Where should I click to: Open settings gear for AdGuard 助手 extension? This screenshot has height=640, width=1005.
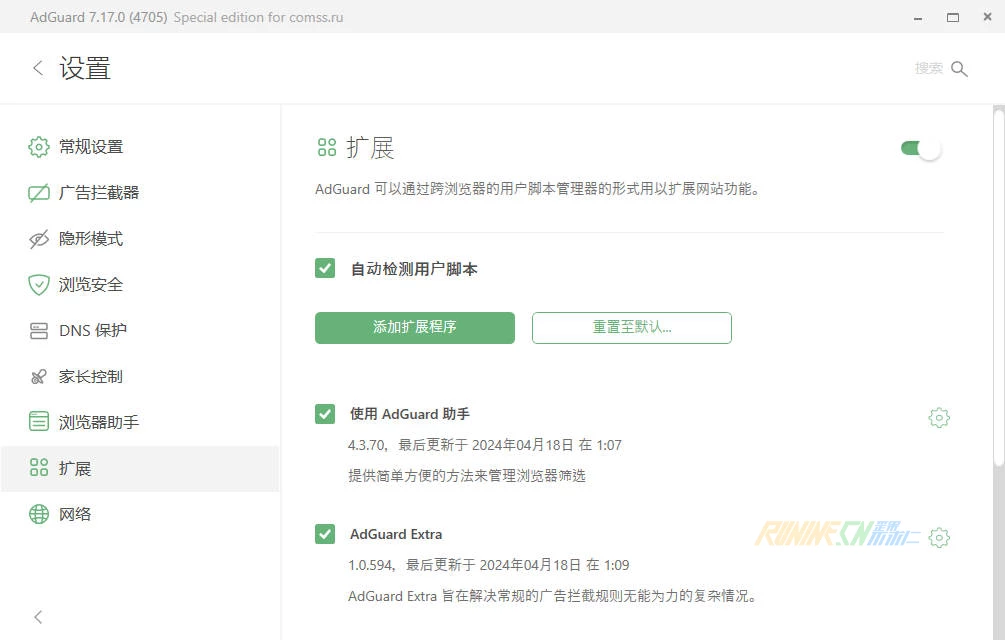pyautogui.click(x=938, y=418)
